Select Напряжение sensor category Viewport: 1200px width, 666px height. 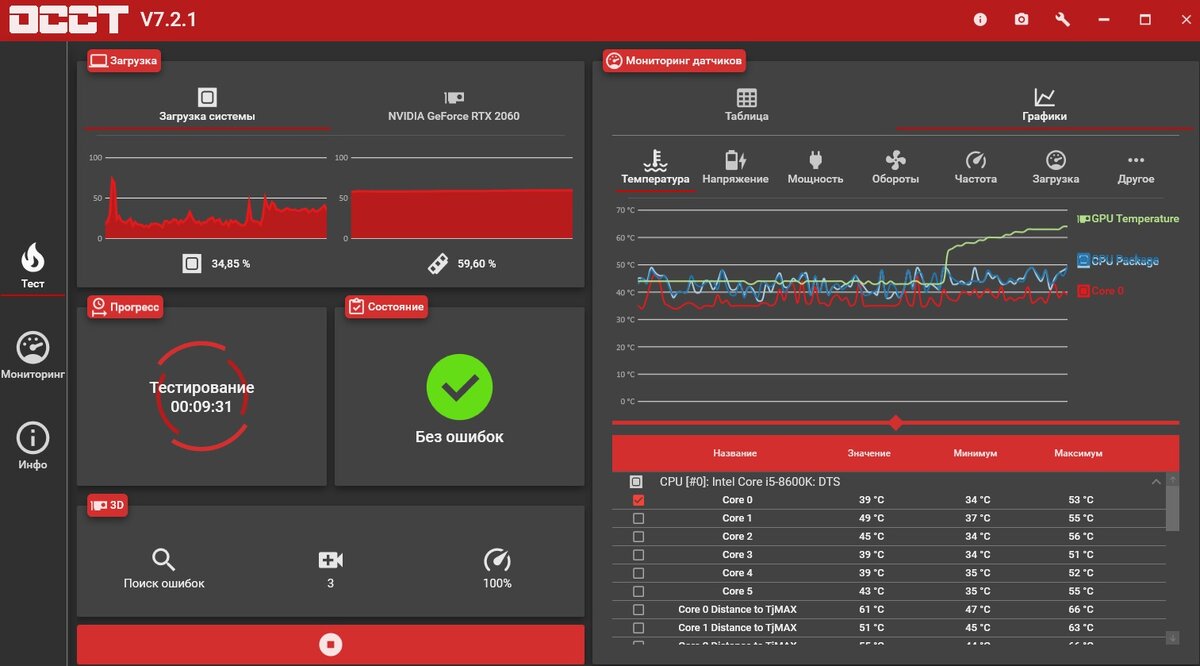coord(735,168)
